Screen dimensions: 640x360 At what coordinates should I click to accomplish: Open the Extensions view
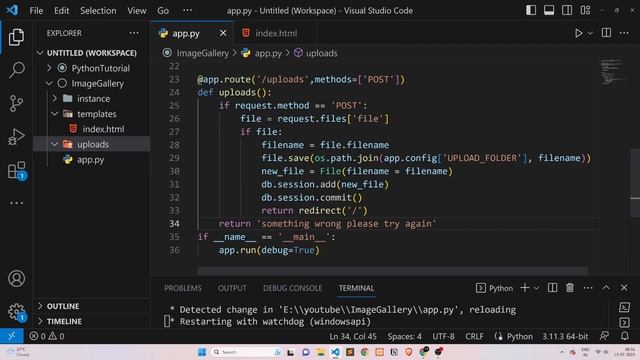(16, 170)
